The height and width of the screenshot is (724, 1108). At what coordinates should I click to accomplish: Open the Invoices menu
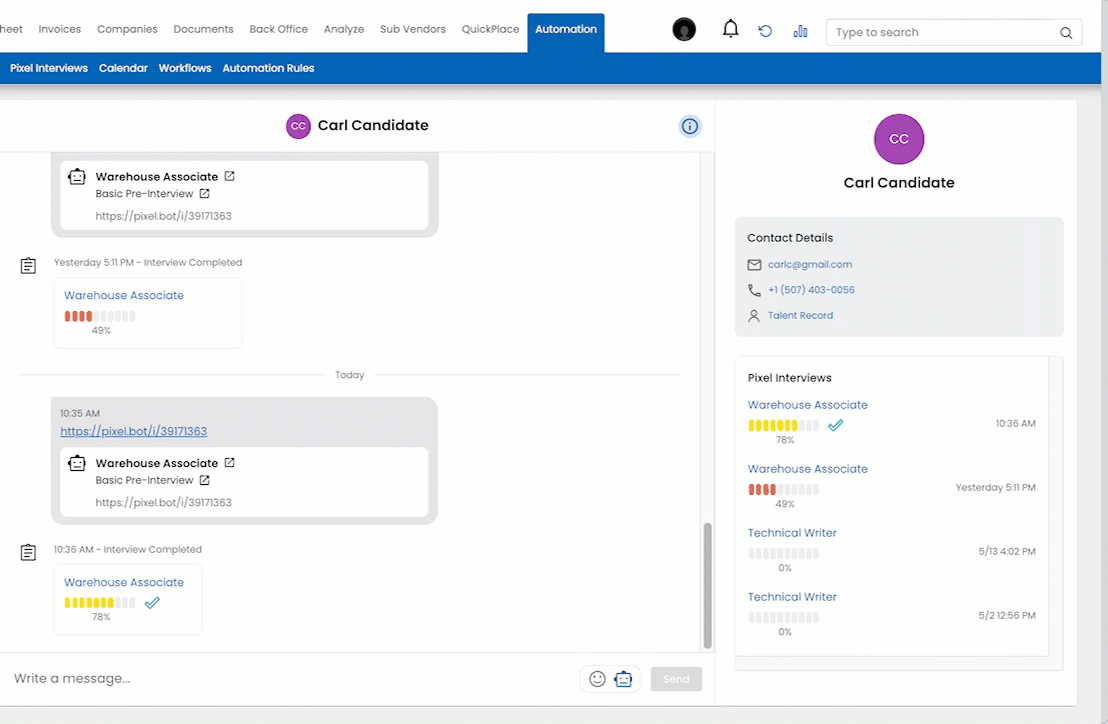pos(59,29)
